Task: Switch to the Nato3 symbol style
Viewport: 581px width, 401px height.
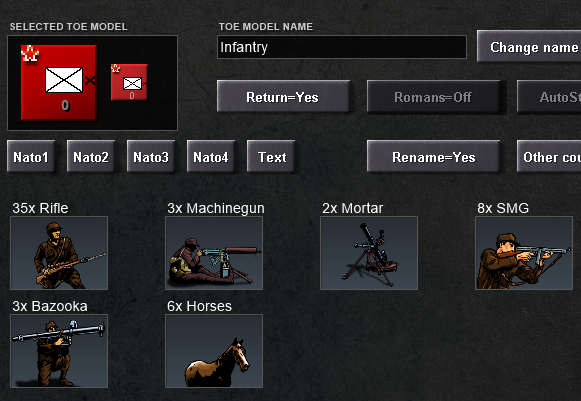Action: click(x=151, y=156)
